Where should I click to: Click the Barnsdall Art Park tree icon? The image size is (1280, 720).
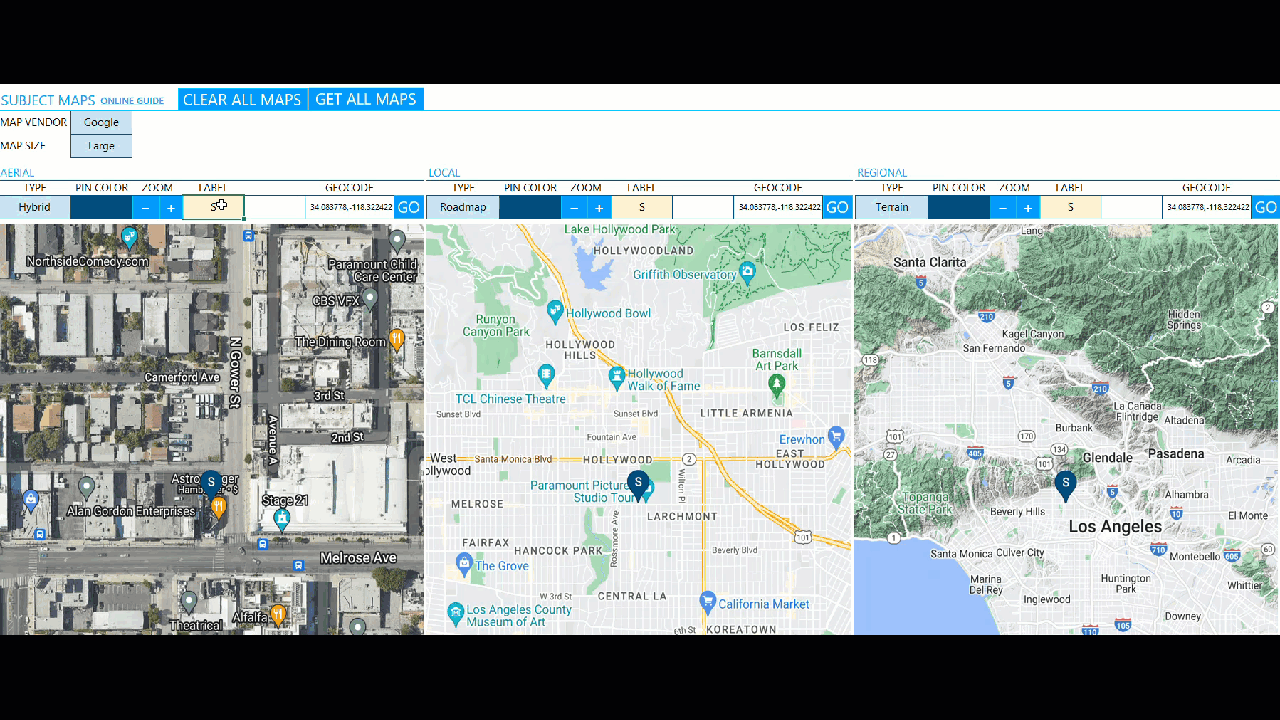click(777, 385)
